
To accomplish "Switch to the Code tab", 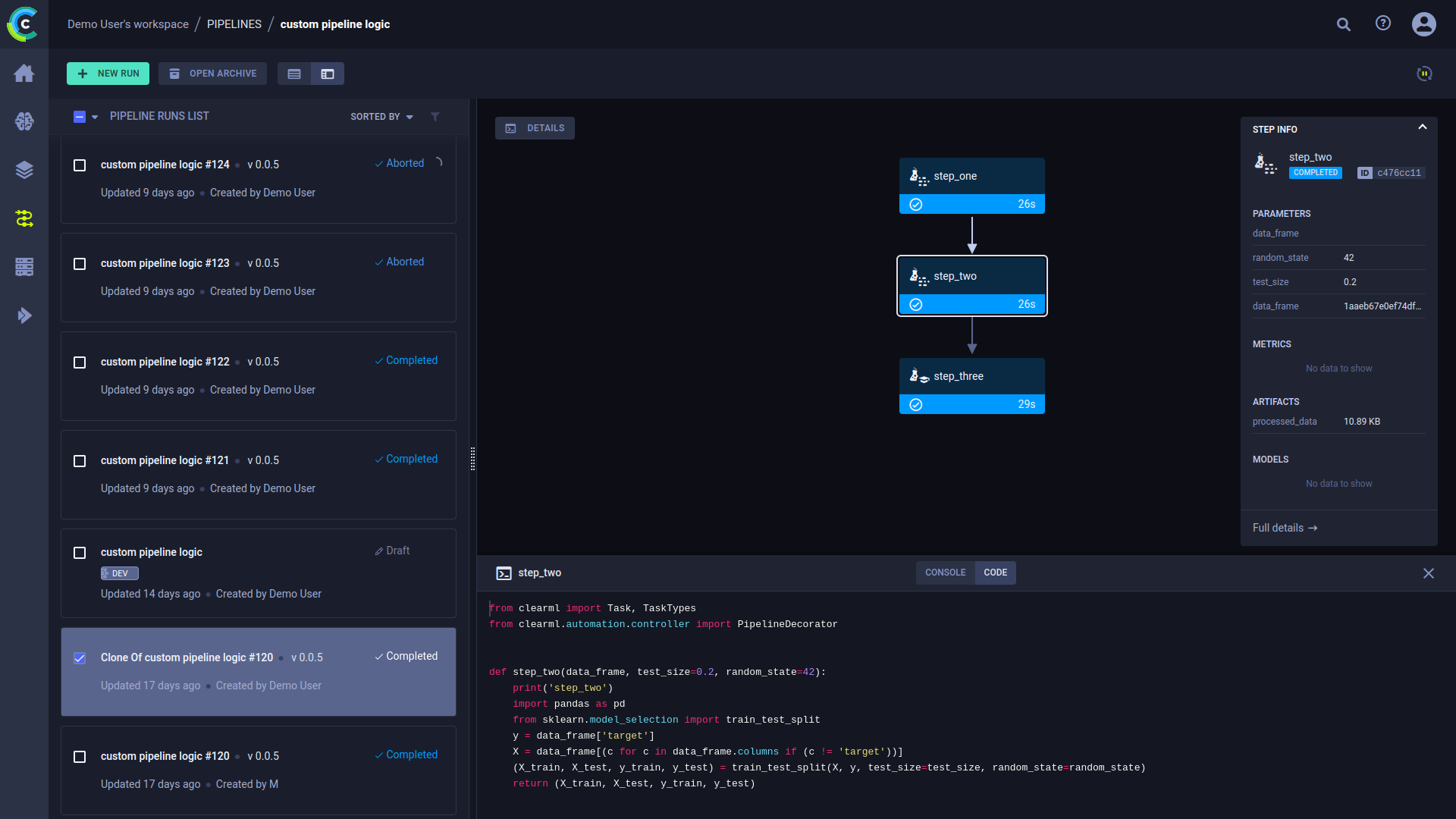I will pos(996,573).
